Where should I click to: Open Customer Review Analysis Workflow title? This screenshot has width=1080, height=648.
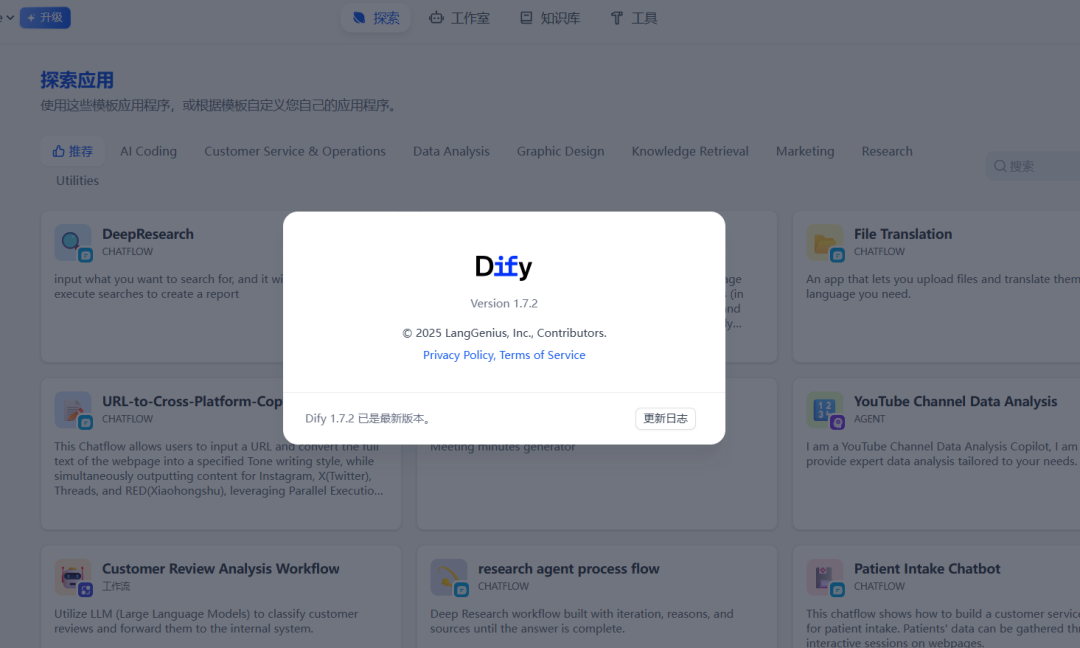click(x=220, y=569)
